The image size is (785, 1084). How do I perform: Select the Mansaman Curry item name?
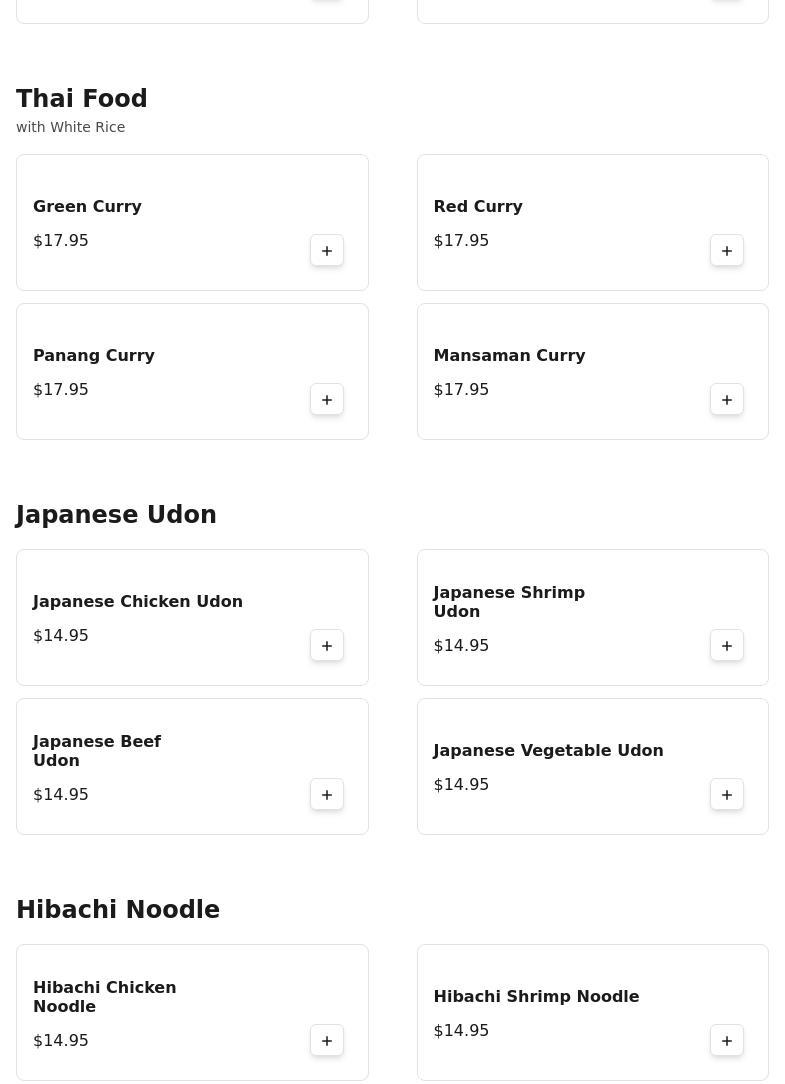click(509, 355)
